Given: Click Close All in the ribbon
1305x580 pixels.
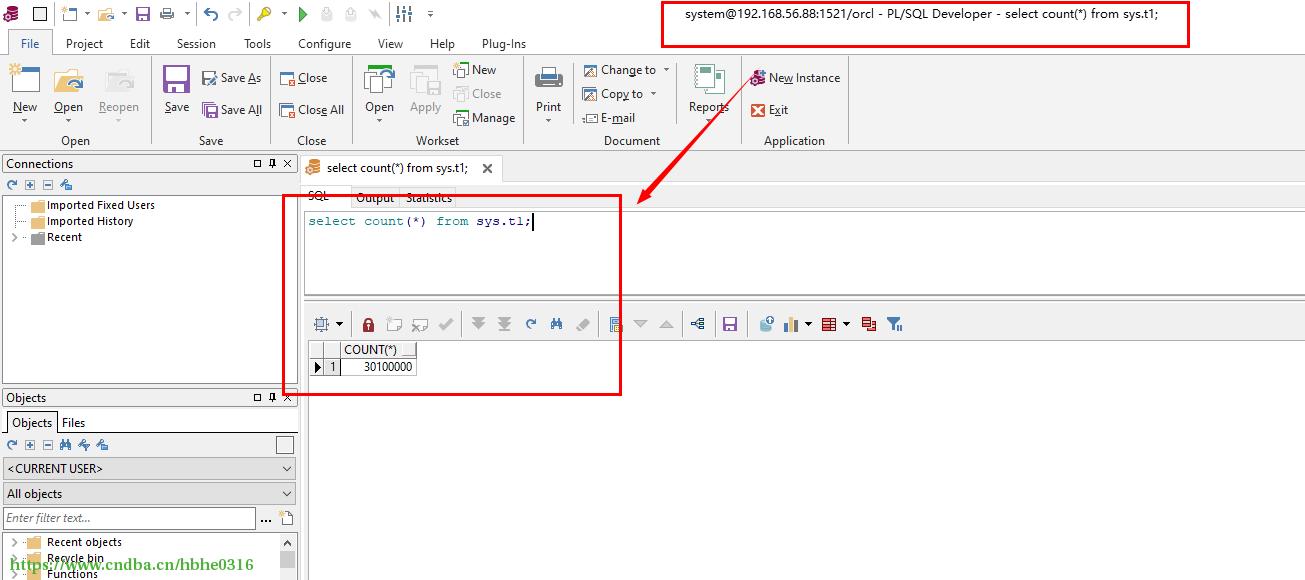Looking at the screenshot, I should coord(311,110).
